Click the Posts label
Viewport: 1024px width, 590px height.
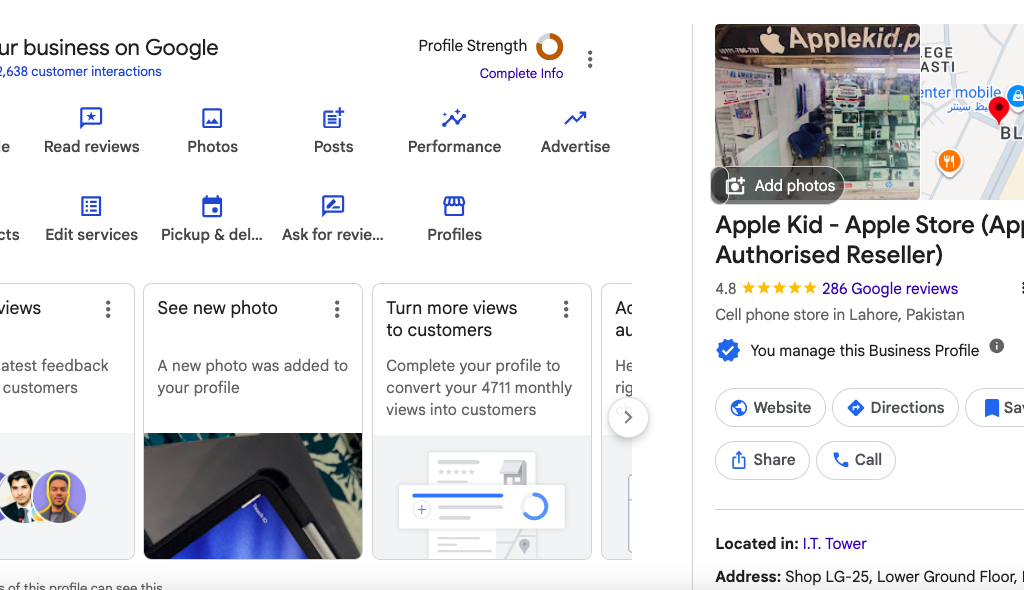tap(334, 146)
